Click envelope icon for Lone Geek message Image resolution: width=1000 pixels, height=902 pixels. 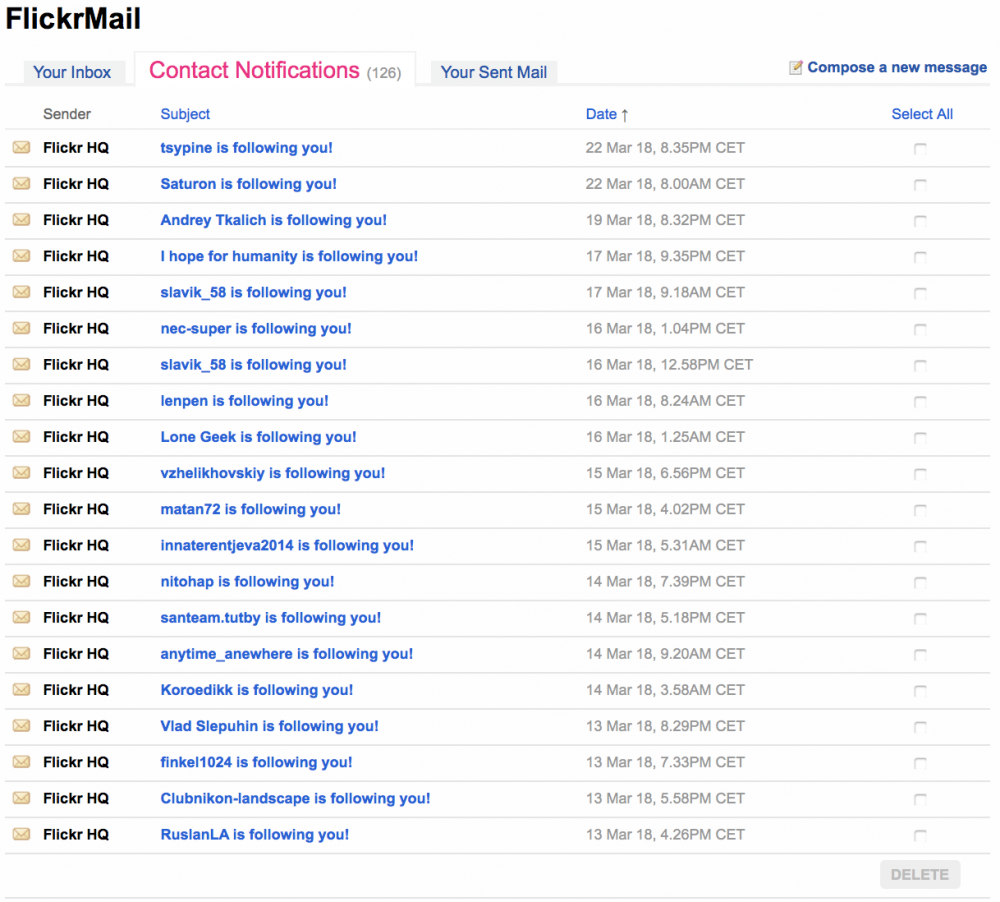click(21, 437)
